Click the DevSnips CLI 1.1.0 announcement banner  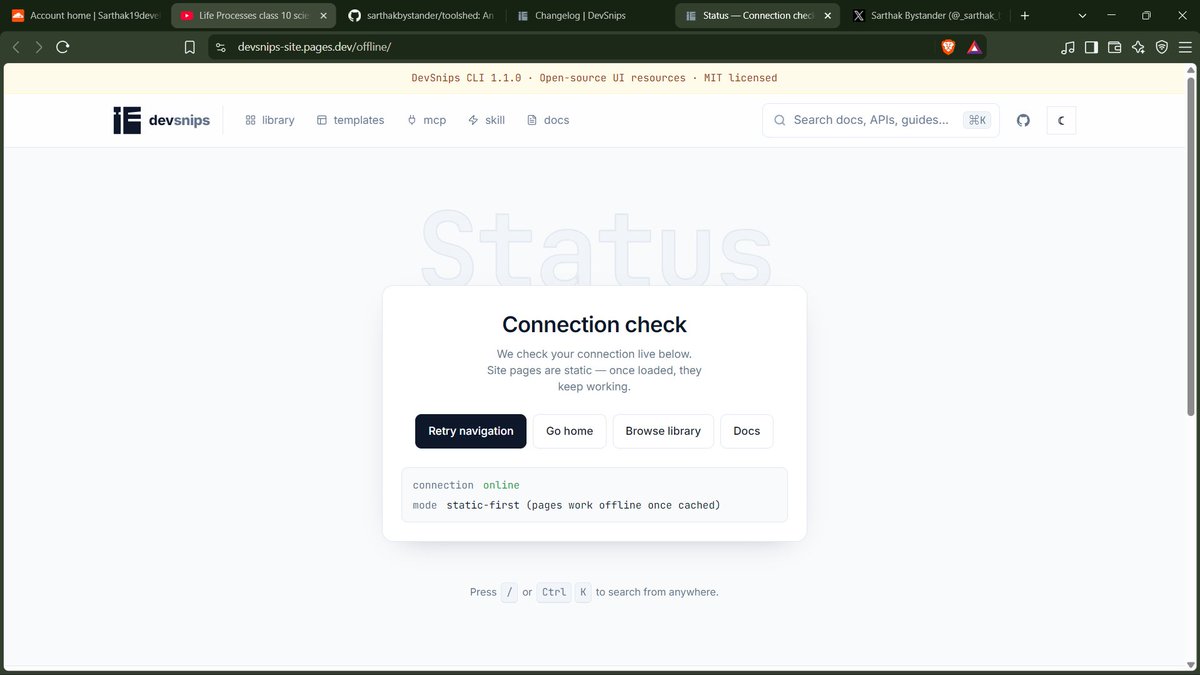pos(594,78)
